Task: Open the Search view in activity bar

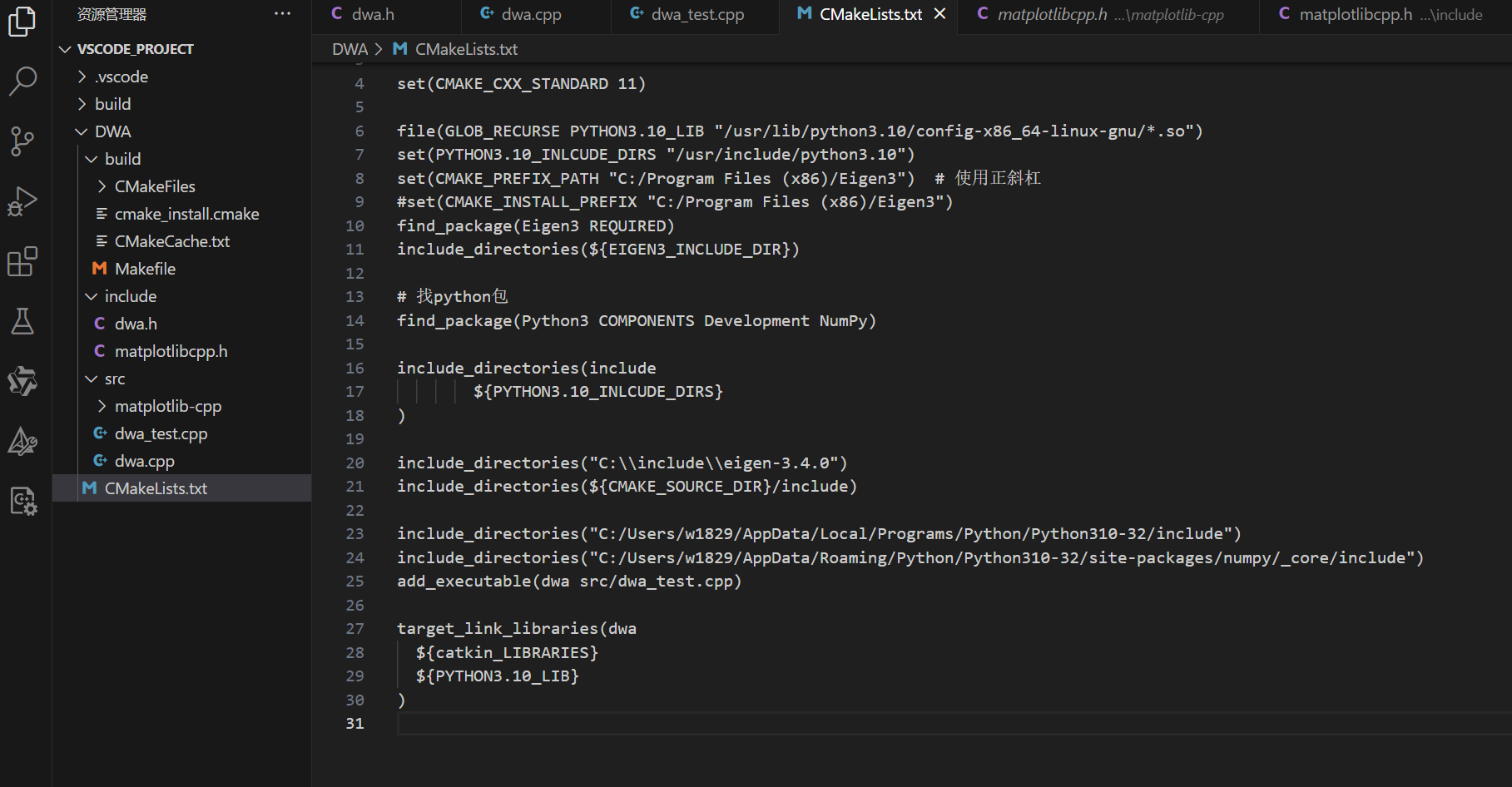Action: click(22, 81)
